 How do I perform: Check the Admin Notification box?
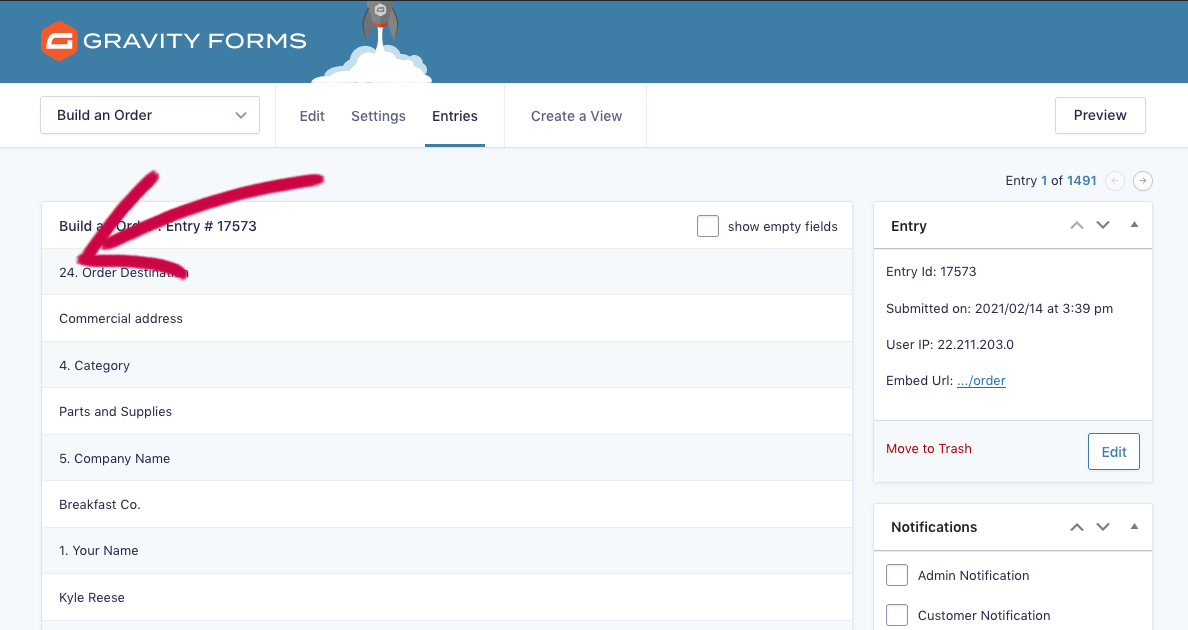coord(897,575)
